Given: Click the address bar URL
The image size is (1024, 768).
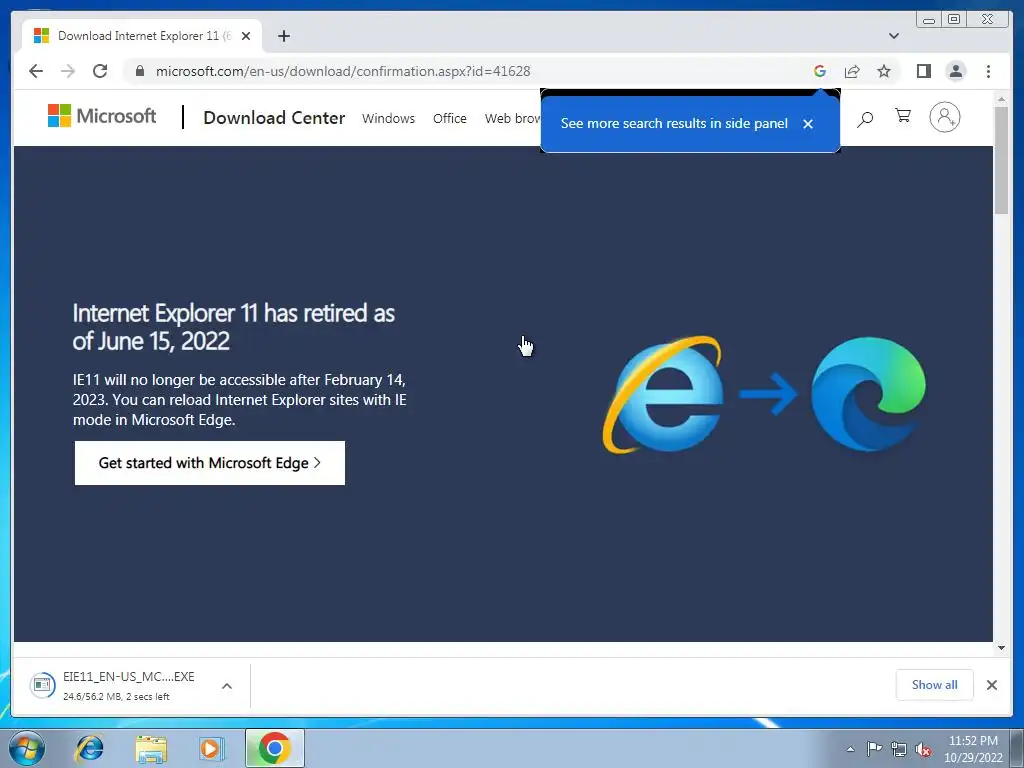Looking at the screenshot, I should pos(343,71).
